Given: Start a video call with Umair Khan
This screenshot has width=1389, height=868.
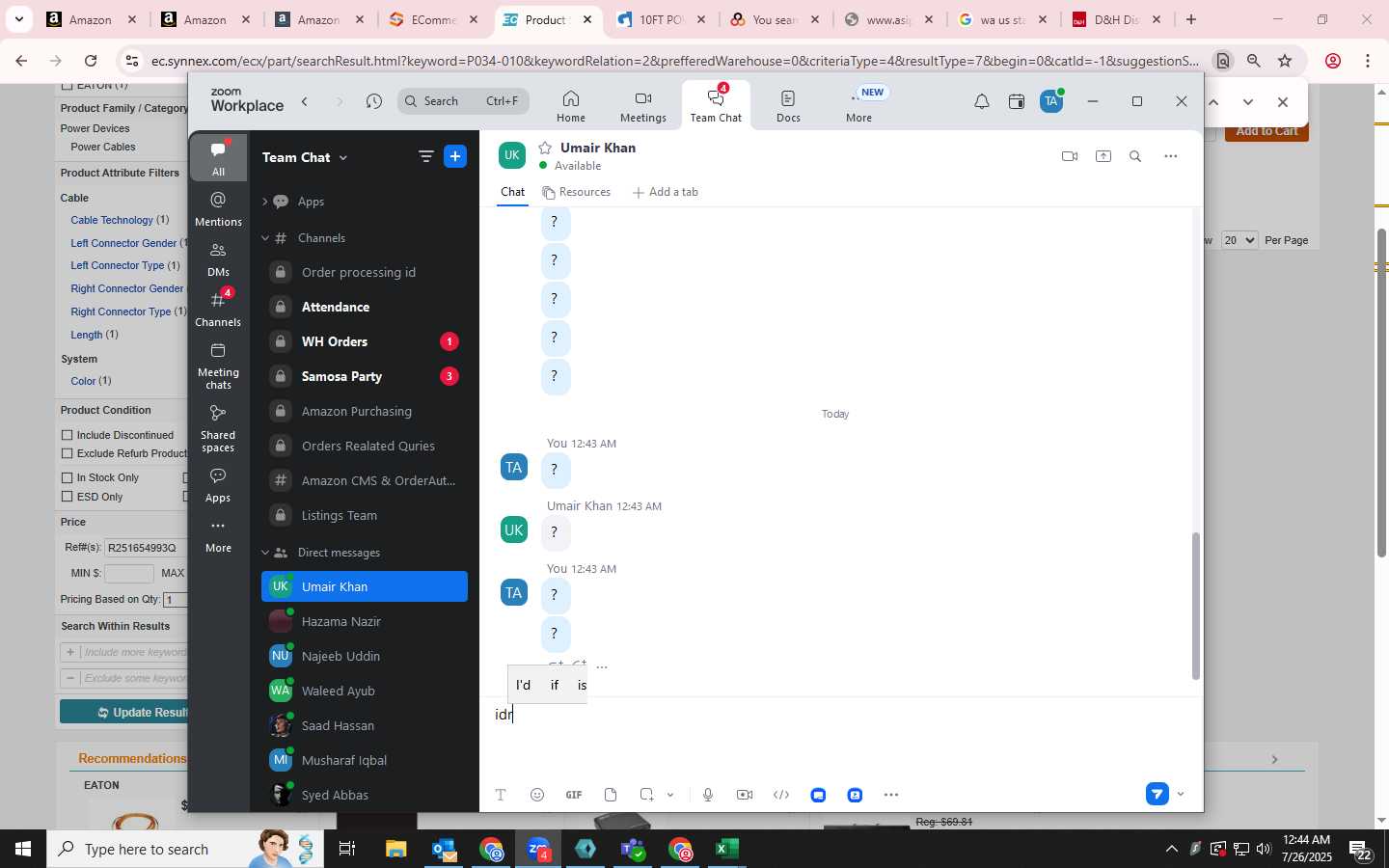Looking at the screenshot, I should (1069, 156).
